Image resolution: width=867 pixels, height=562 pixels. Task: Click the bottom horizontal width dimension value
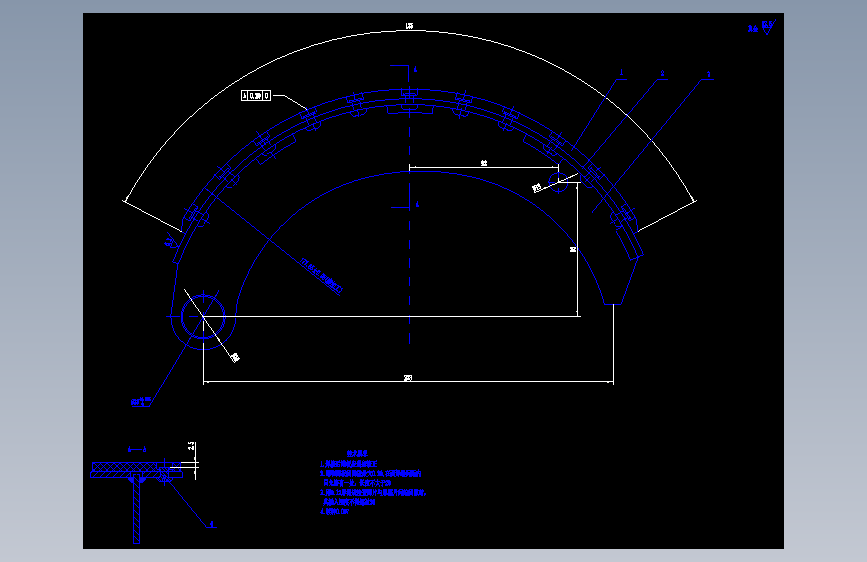coord(408,378)
